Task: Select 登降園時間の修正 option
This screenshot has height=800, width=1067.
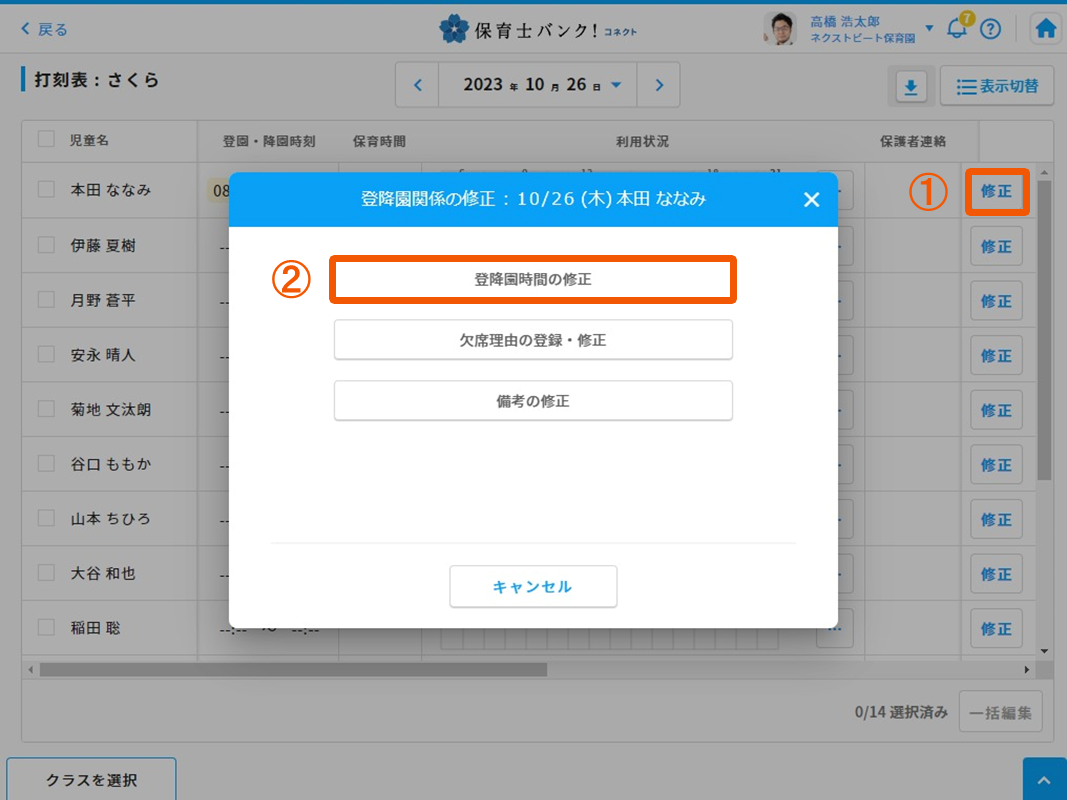Action: coord(533,280)
